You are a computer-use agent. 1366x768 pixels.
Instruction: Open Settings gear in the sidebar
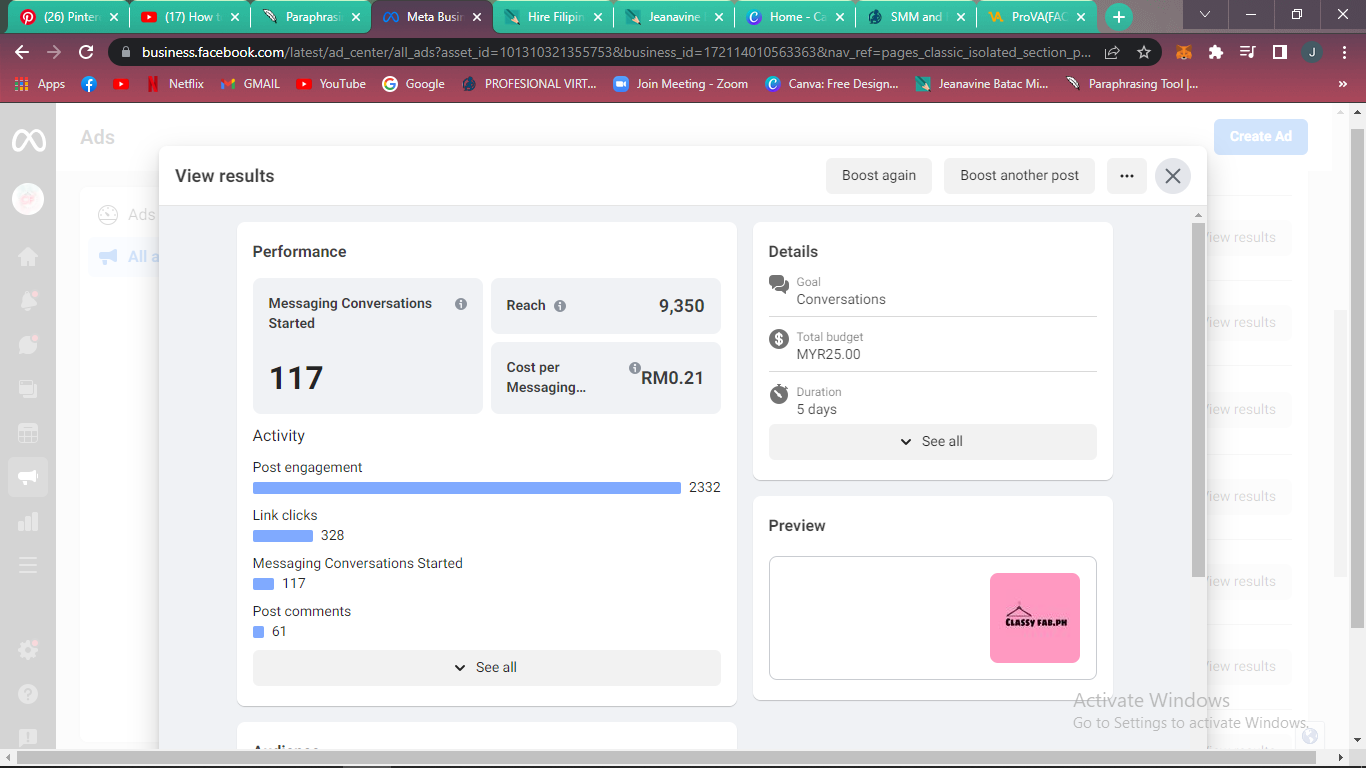tap(28, 649)
